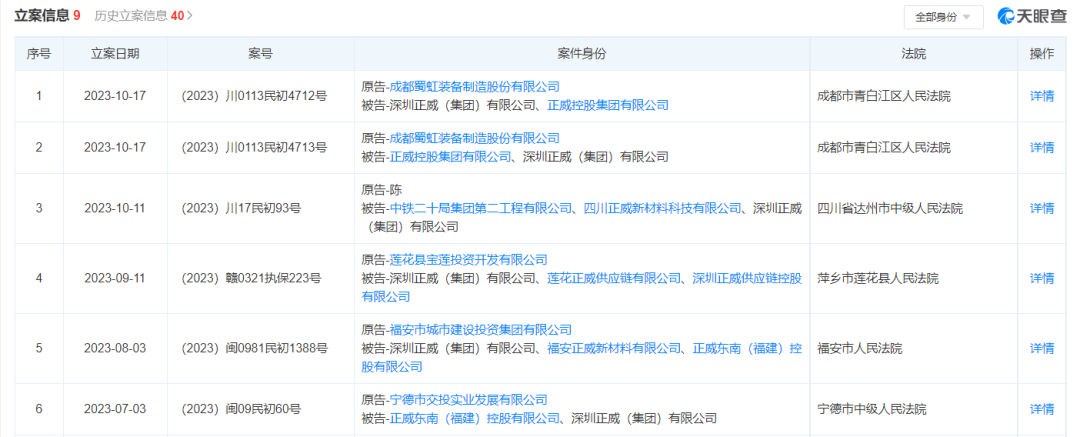Open defendant 正威控股集团有限公司 in row 1
Image resolution: width=1080 pixels, height=437 pixels.
click(608, 105)
